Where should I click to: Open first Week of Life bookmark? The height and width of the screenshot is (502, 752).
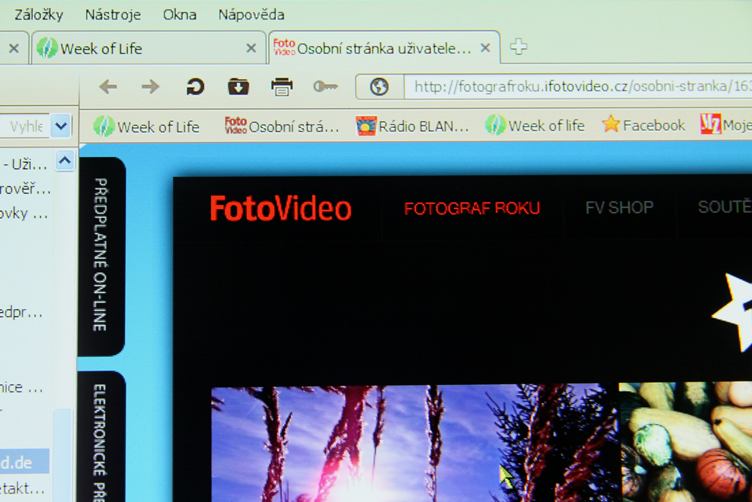[x=146, y=127]
